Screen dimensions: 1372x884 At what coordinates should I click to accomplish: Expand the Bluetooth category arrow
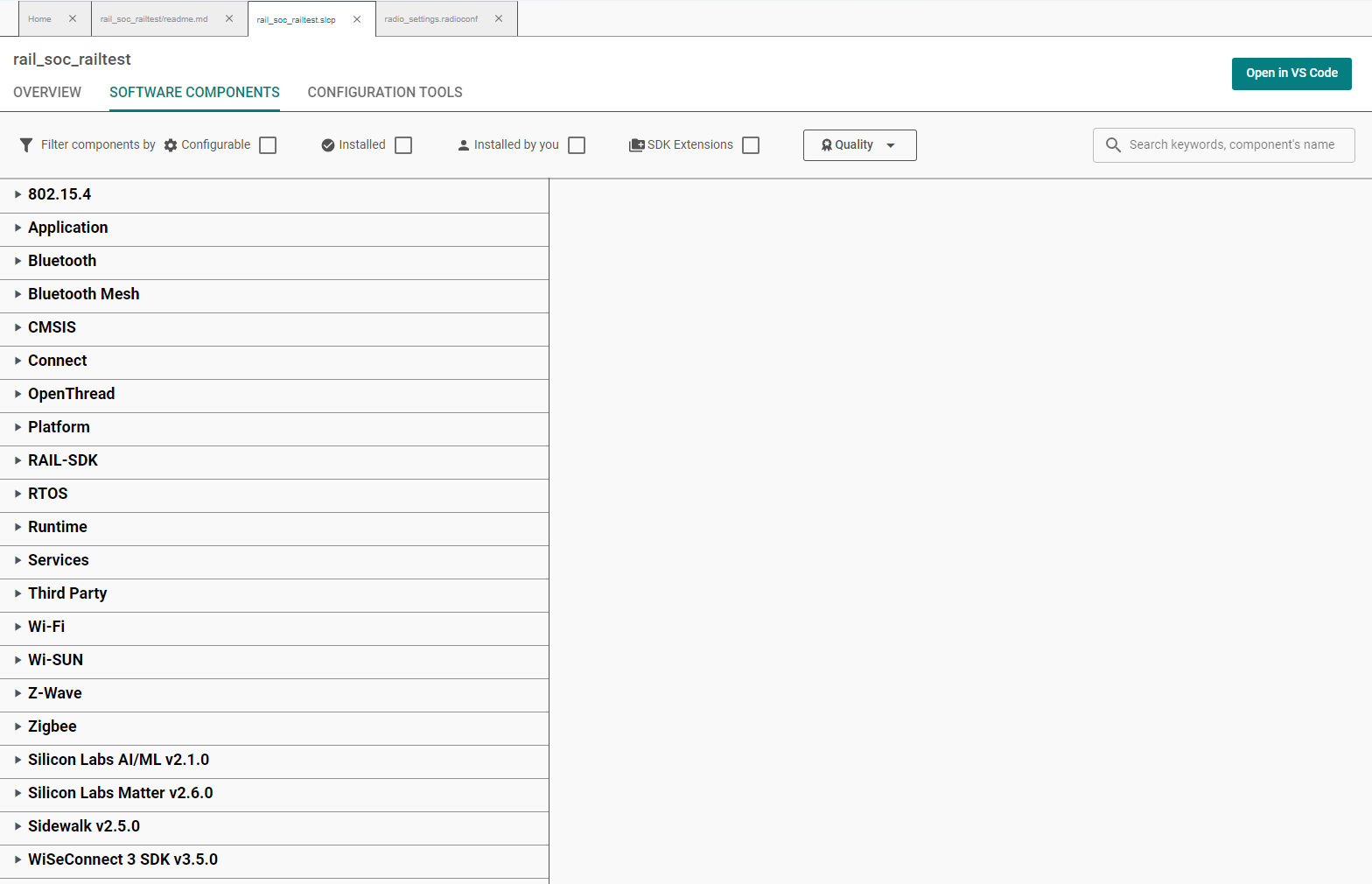point(17,261)
